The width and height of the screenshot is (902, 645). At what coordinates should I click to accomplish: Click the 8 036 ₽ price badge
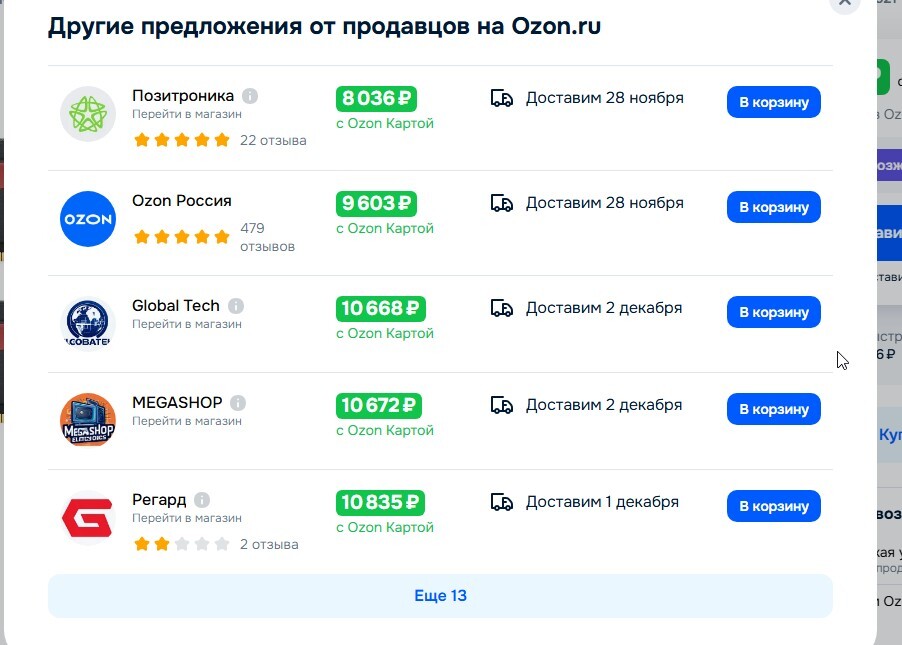[x=376, y=98]
